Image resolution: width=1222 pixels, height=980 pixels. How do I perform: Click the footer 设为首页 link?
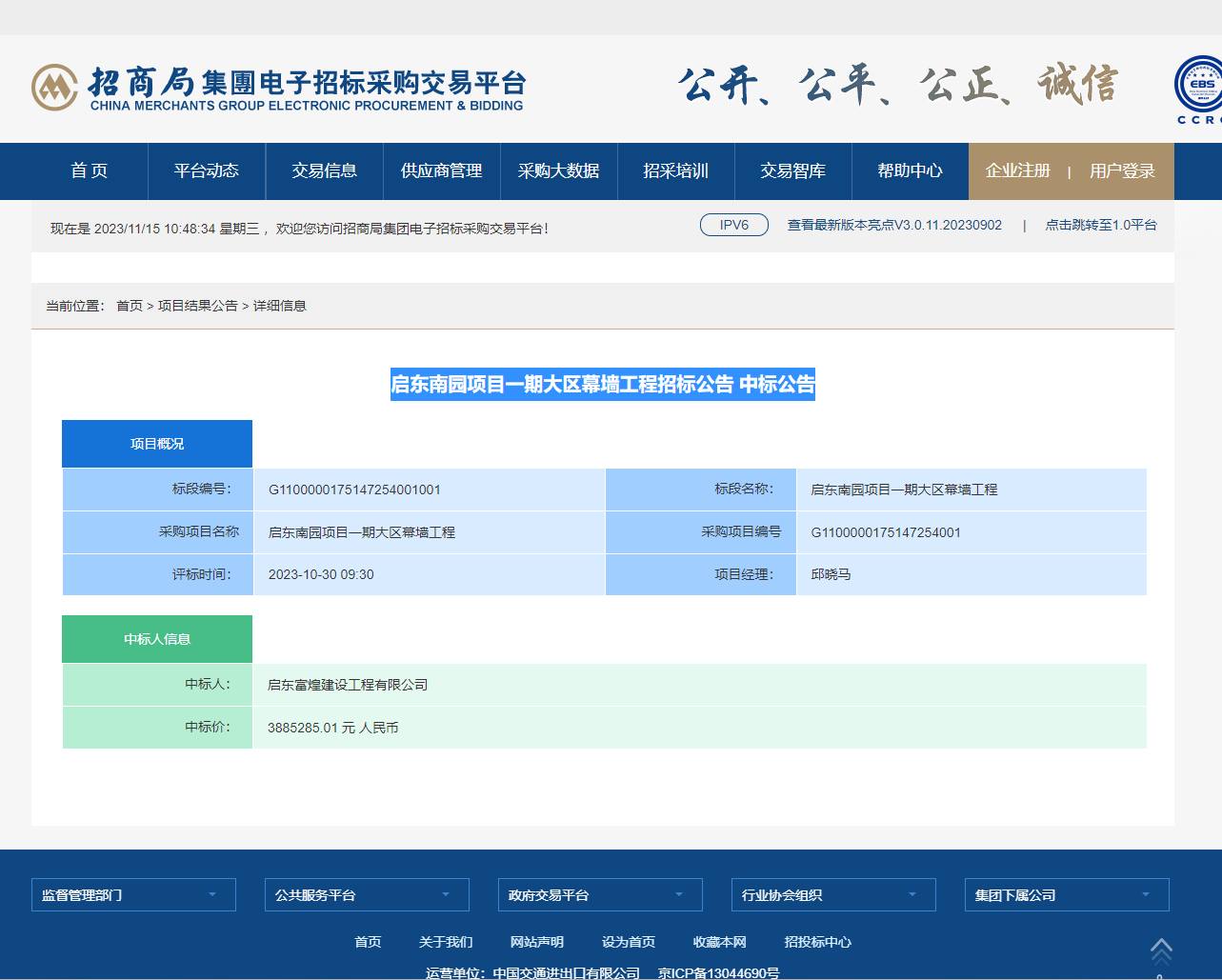(x=629, y=942)
